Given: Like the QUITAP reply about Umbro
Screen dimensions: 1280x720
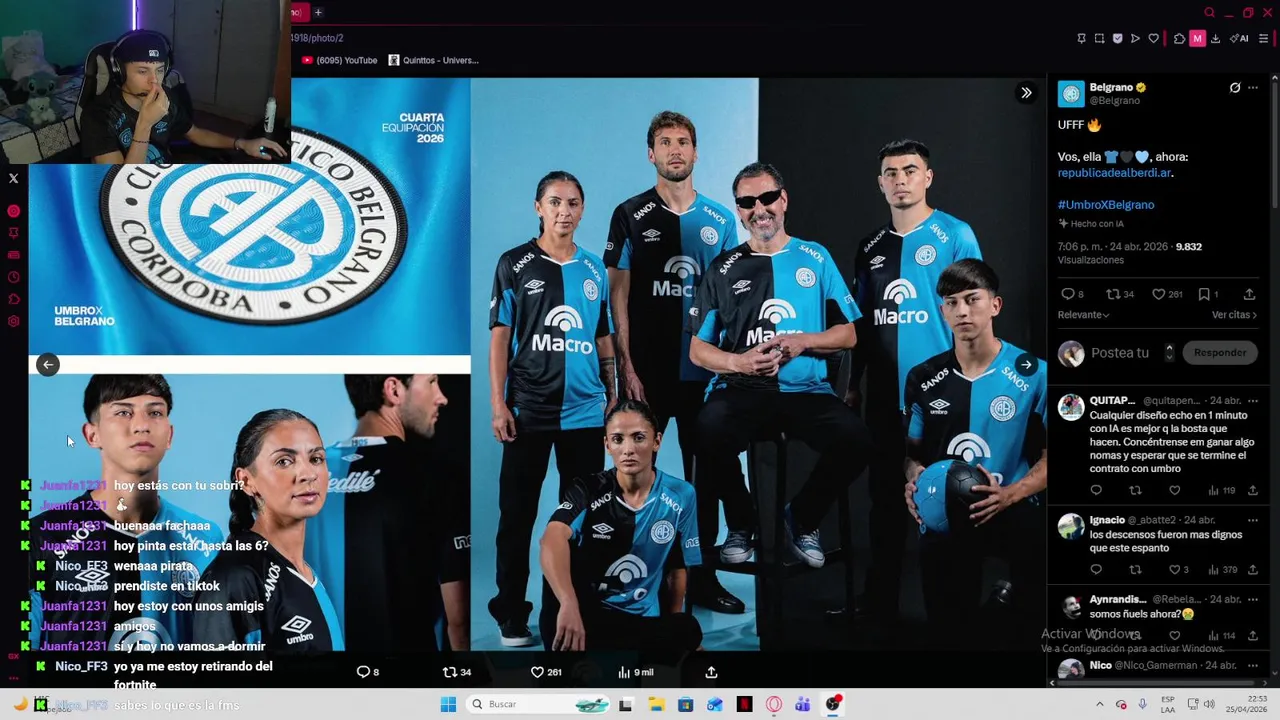Looking at the screenshot, I should pos(1174,490).
